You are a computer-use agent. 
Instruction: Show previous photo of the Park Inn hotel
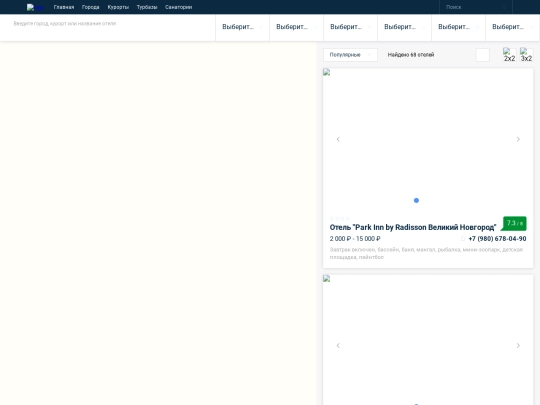point(338,139)
